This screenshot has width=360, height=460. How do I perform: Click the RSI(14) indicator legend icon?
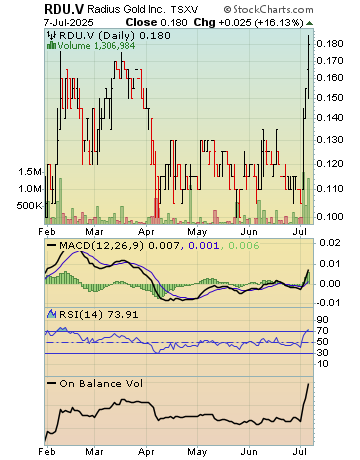click(x=51, y=314)
